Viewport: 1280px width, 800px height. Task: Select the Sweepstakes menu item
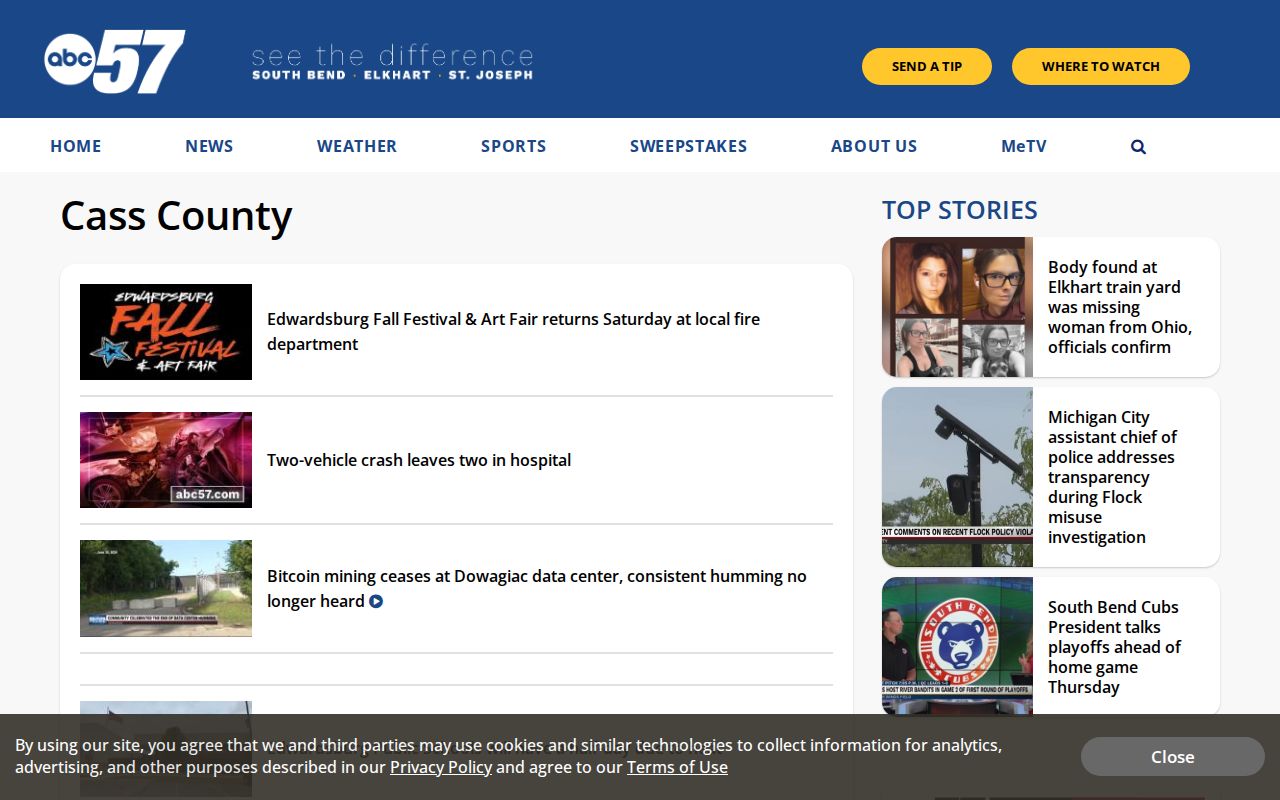(689, 146)
